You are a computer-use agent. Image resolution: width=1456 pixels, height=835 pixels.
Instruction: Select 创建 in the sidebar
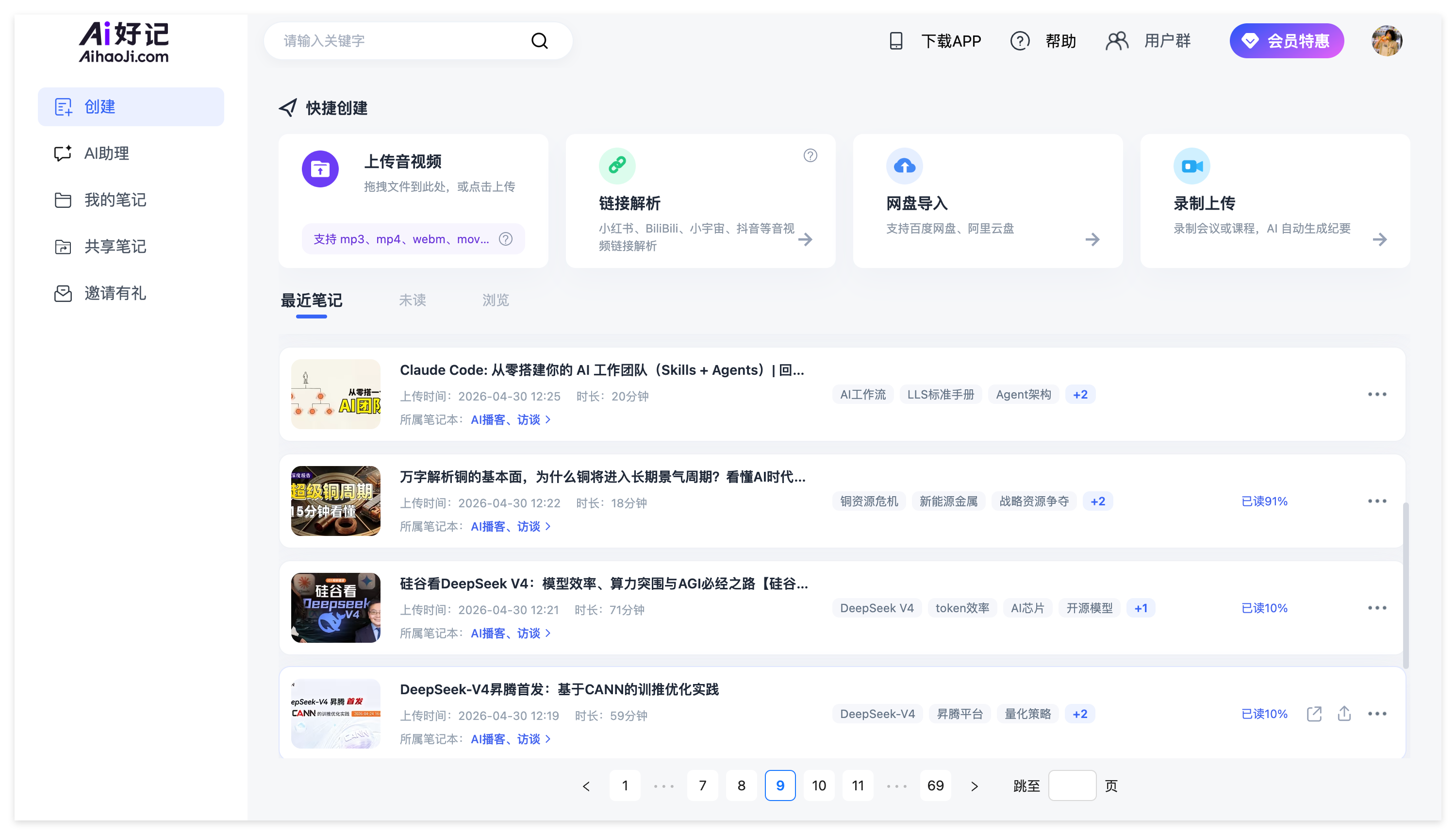(x=131, y=107)
